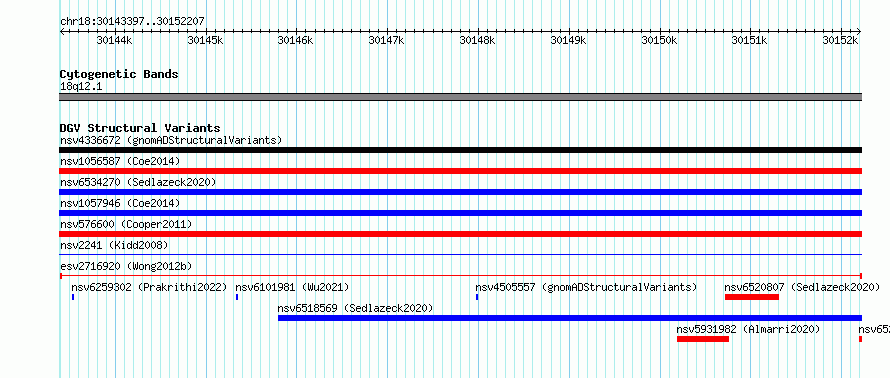Click the thin red esv2716920 Wong2012b line
The height and width of the screenshot is (378, 890).
tap(460, 276)
